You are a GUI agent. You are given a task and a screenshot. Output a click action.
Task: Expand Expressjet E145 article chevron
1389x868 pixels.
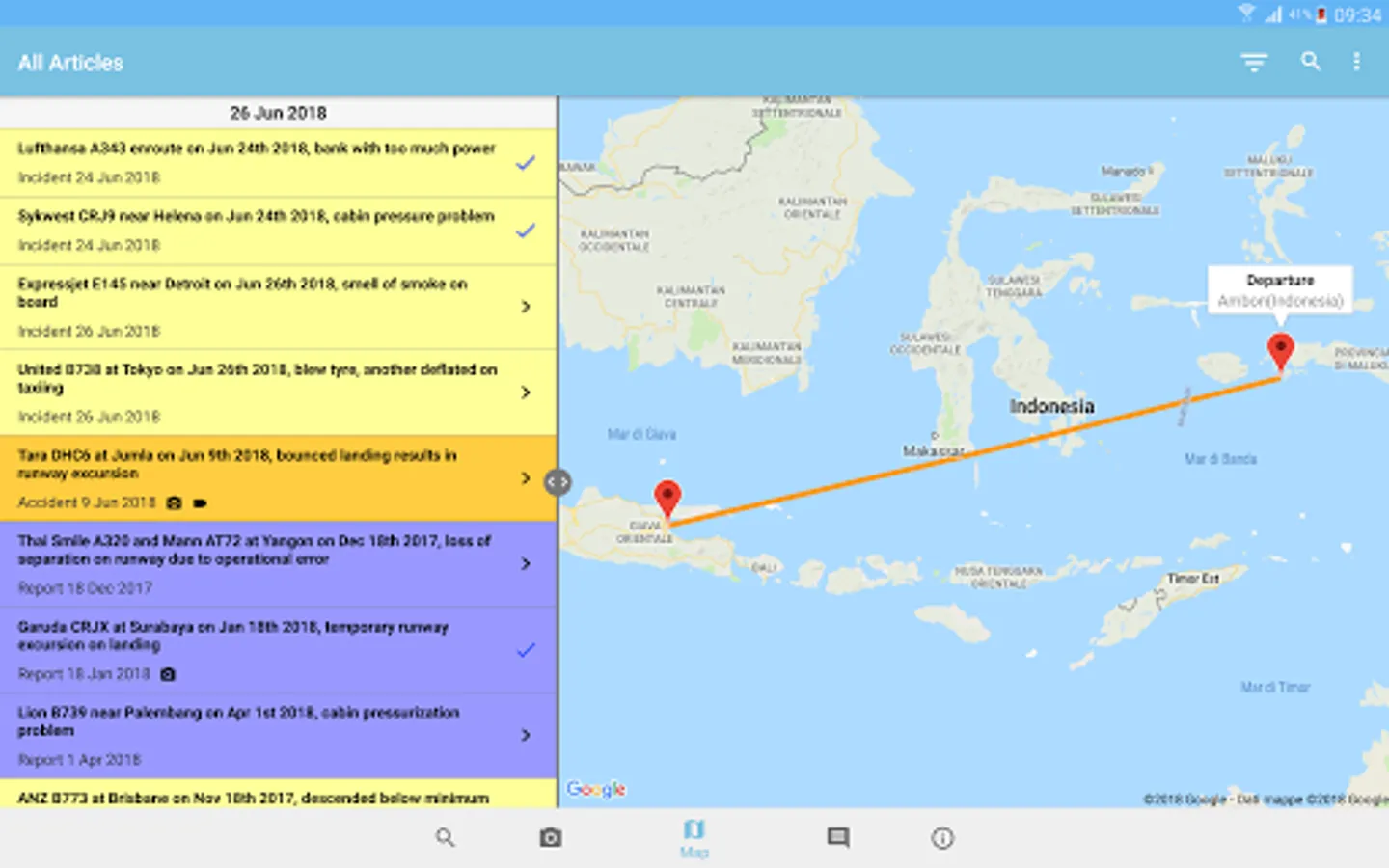526,307
